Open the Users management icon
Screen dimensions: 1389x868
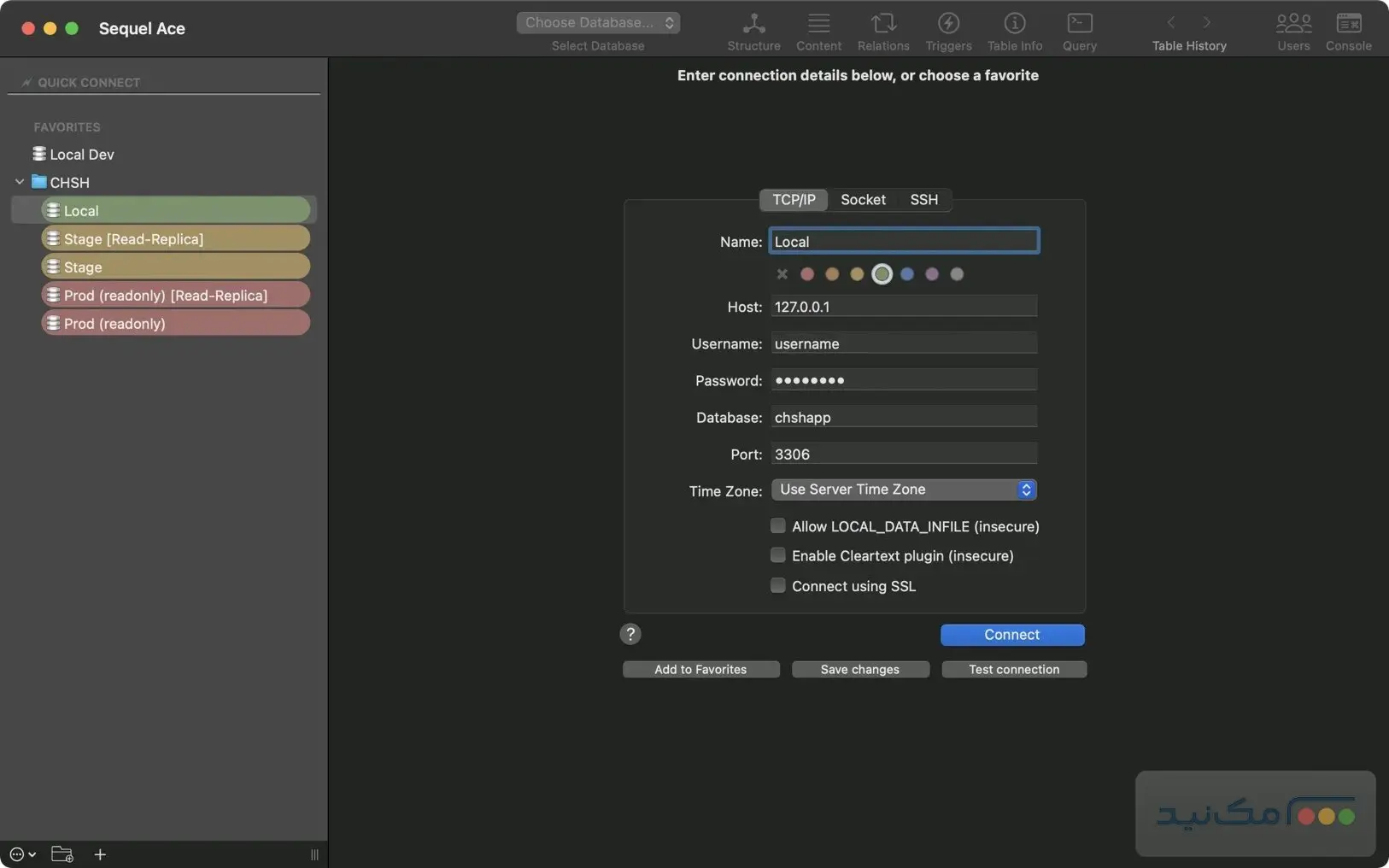1292,24
